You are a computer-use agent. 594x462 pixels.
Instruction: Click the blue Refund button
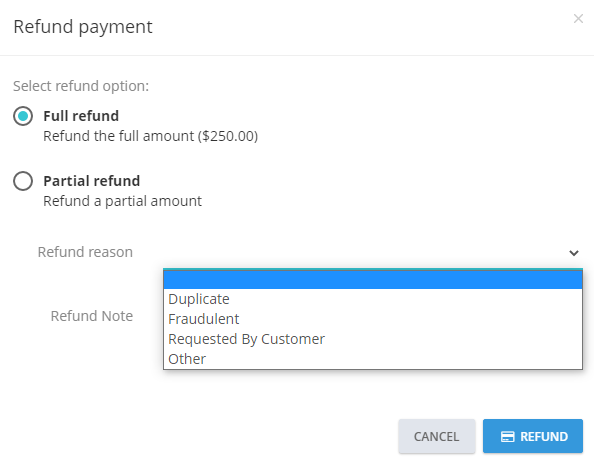tap(533, 436)
